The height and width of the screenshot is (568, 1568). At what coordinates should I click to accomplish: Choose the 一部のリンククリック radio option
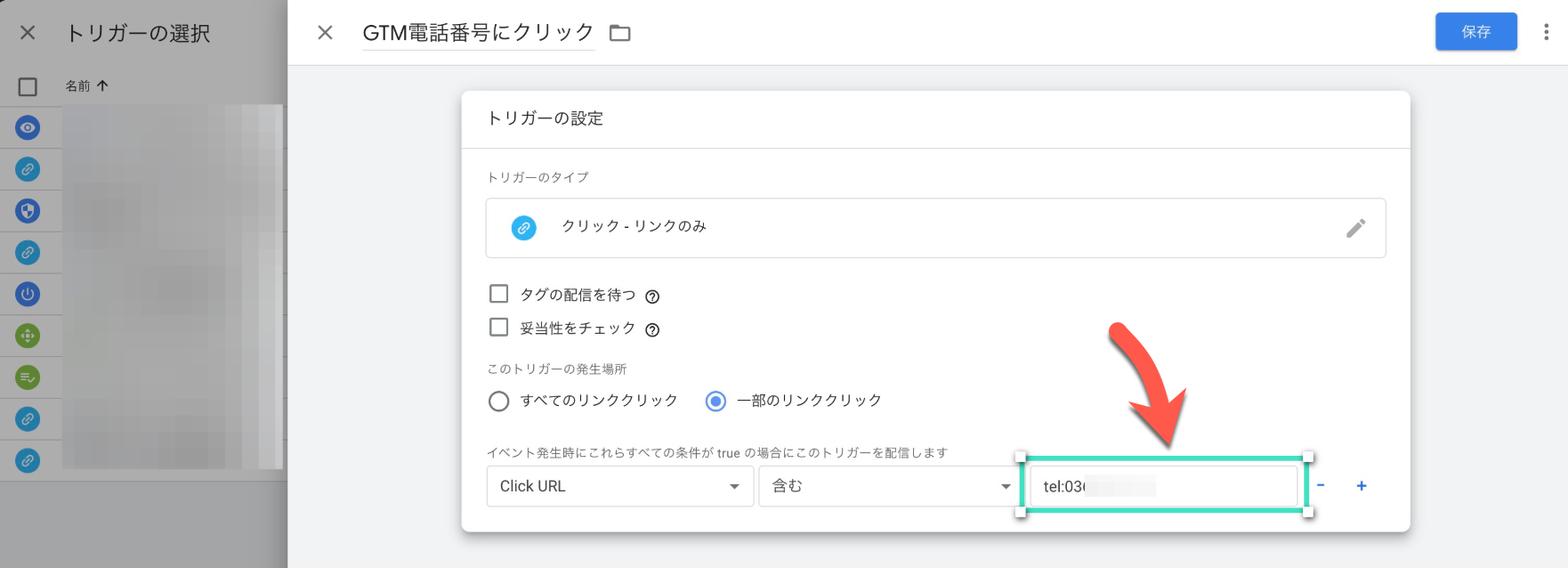click(x=715, y=402)
